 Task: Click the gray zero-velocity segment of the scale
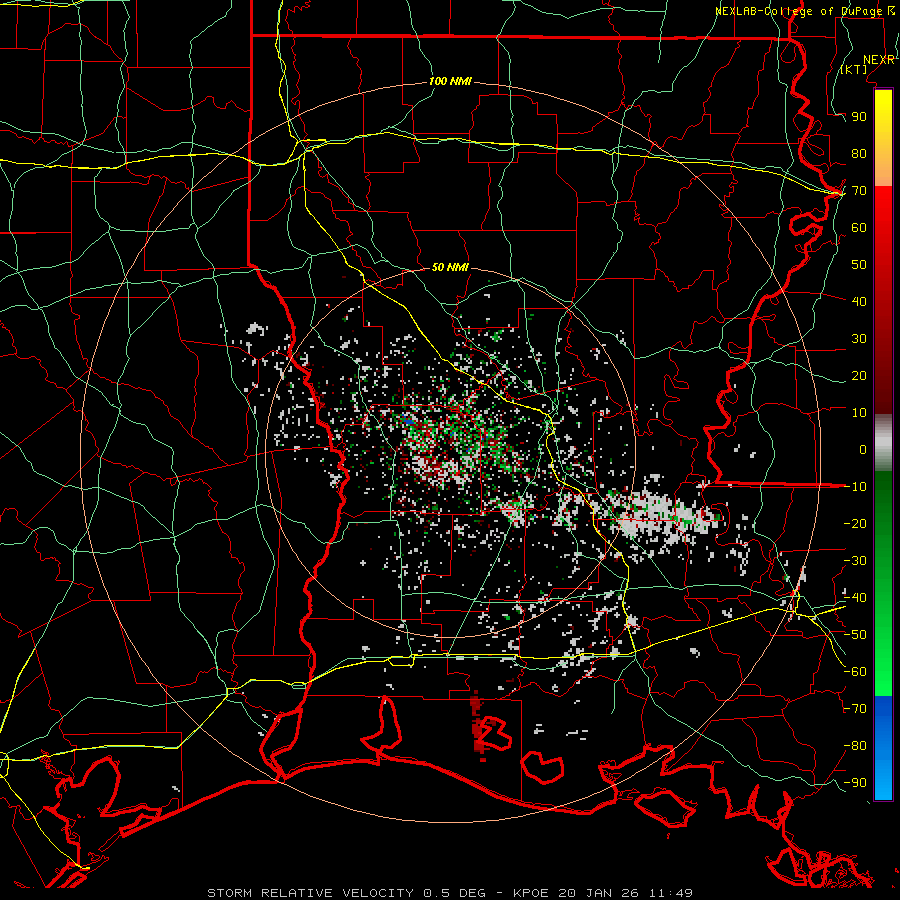pyautogui.click(x=883, y=443)
